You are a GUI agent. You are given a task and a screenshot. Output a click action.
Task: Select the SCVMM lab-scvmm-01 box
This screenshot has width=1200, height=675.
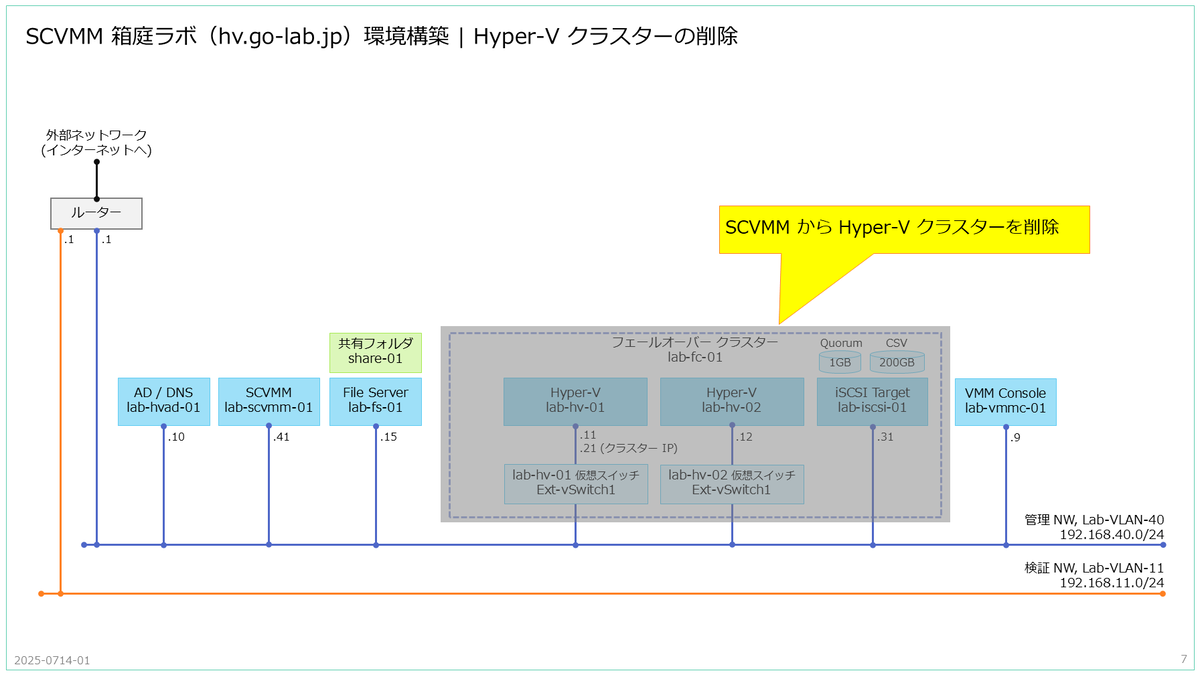[x=269, y=401]
